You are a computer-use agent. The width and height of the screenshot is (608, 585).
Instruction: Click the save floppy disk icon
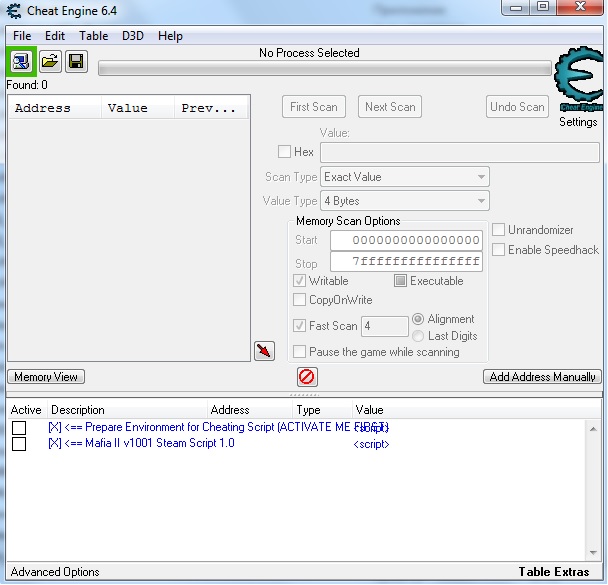[x=76, y=61]
